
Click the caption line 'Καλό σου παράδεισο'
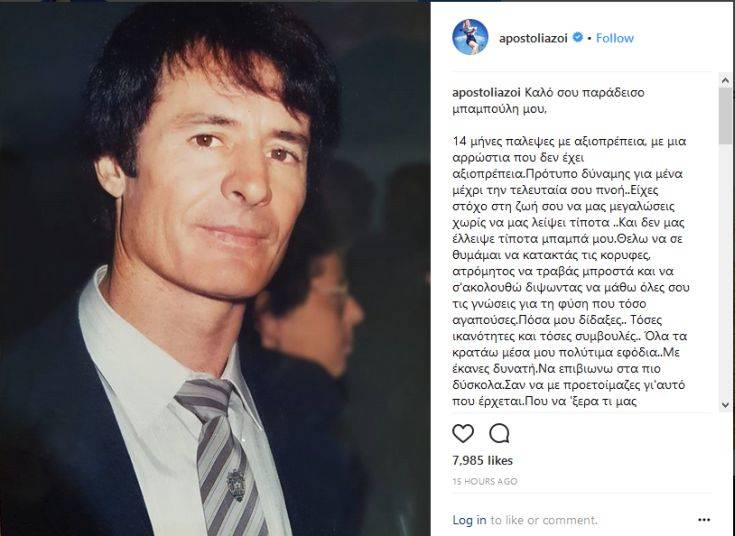pyautogui.click(x=584, y=92)
